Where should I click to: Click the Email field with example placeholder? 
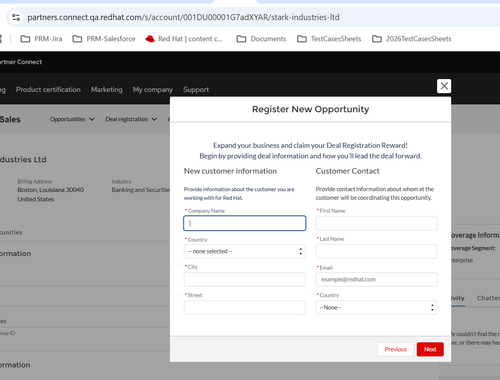tap(376, 279)
